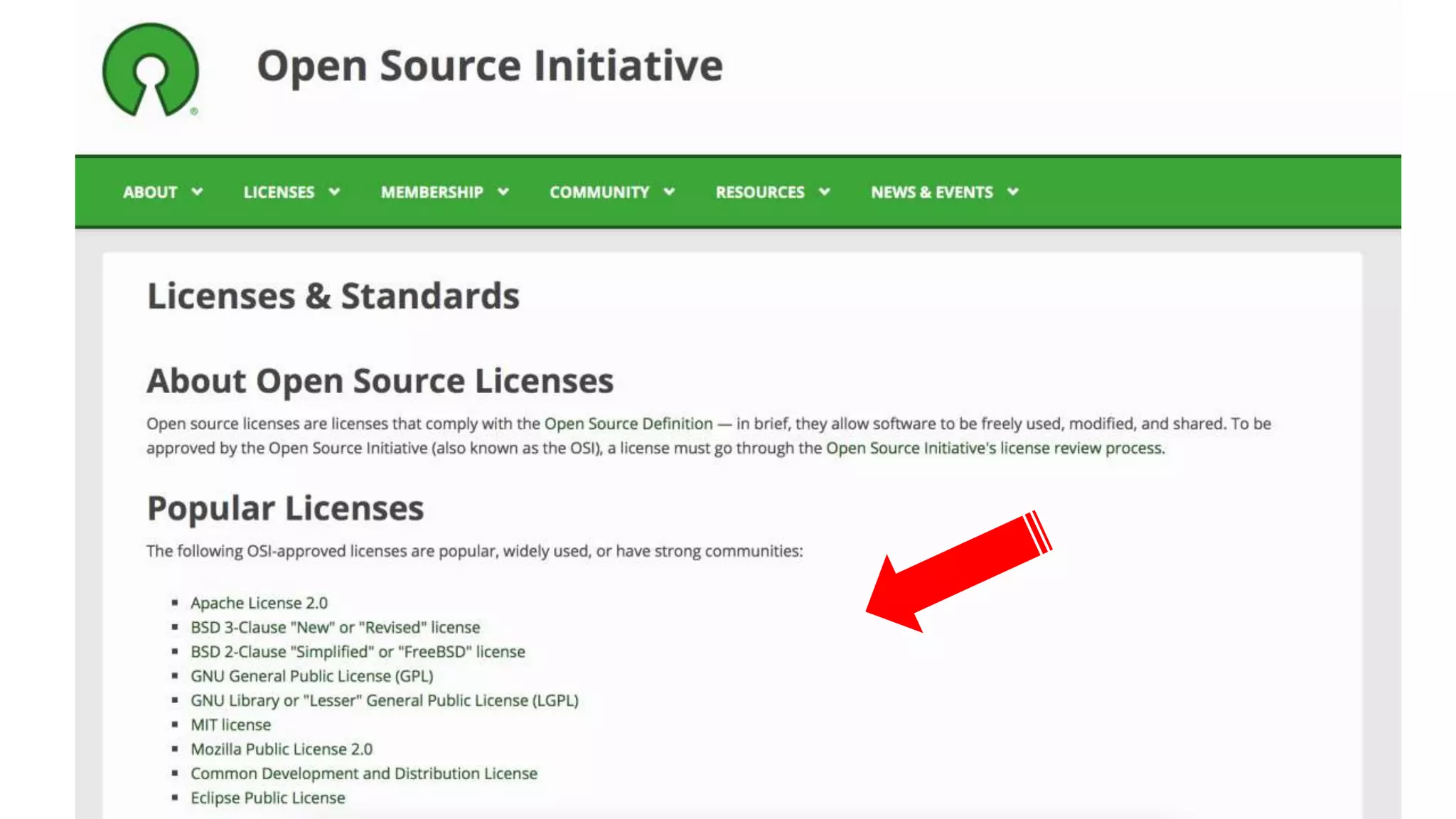This screenshot has height=819, width=1456.
Task: Open Mozilla Public License 2.0 link
Action: [281, 749]
